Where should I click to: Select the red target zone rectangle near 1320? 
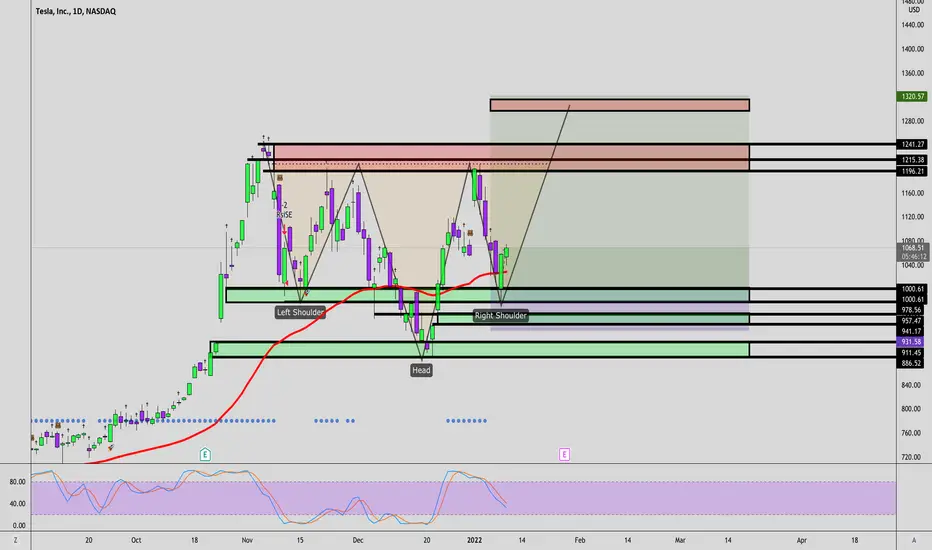(x=619, y=105)
